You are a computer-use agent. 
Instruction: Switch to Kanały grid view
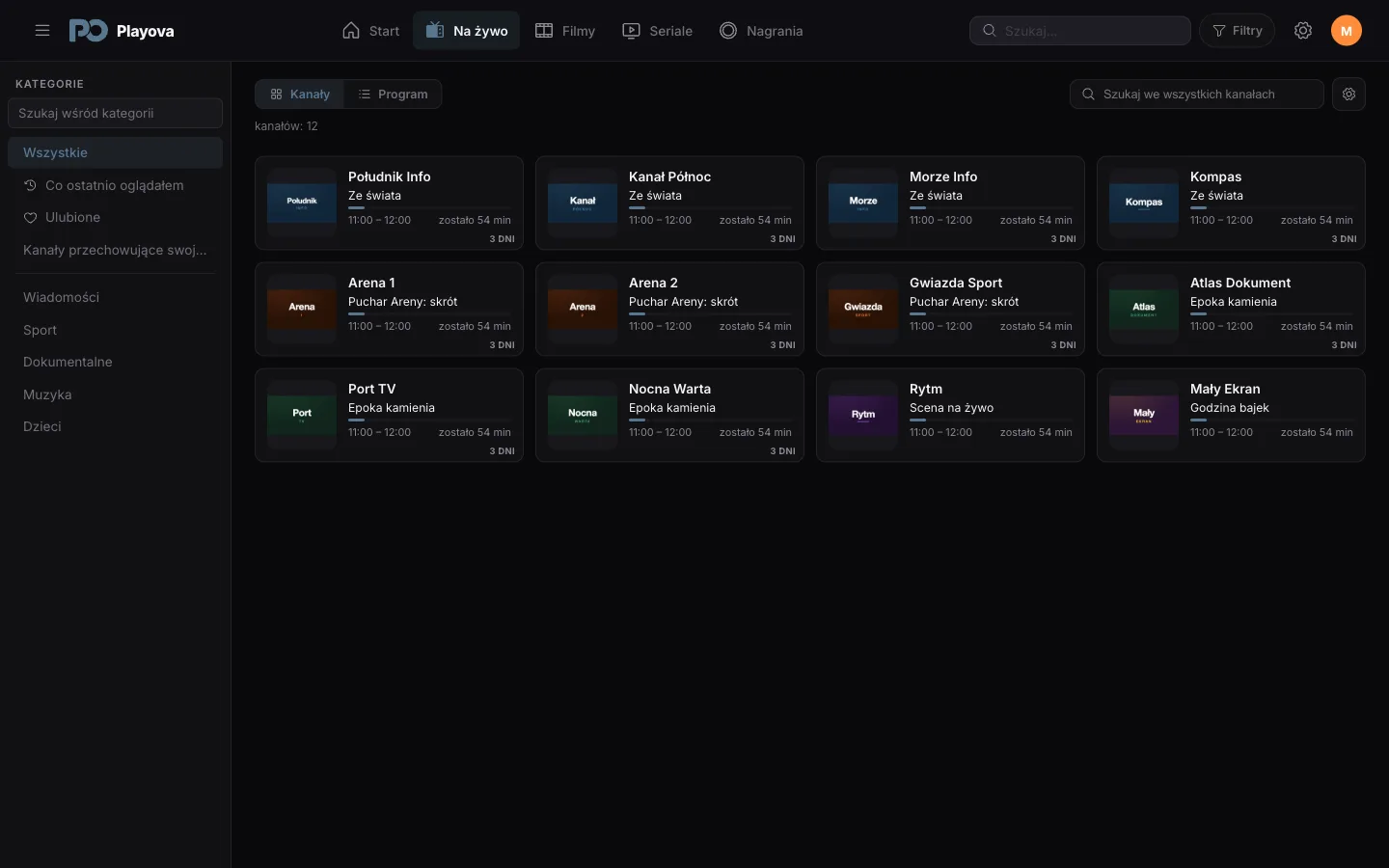click(x=300, y=94)
